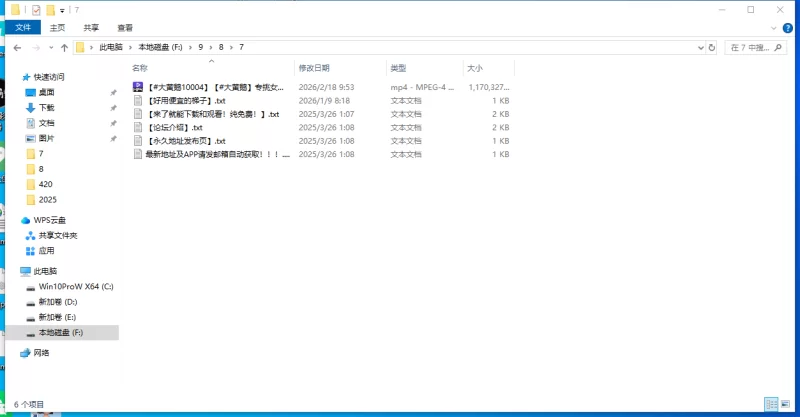Screen dimensions: 800x417
Task: Expand the ribbon with the chevron
Action: (x=773, y=28)
